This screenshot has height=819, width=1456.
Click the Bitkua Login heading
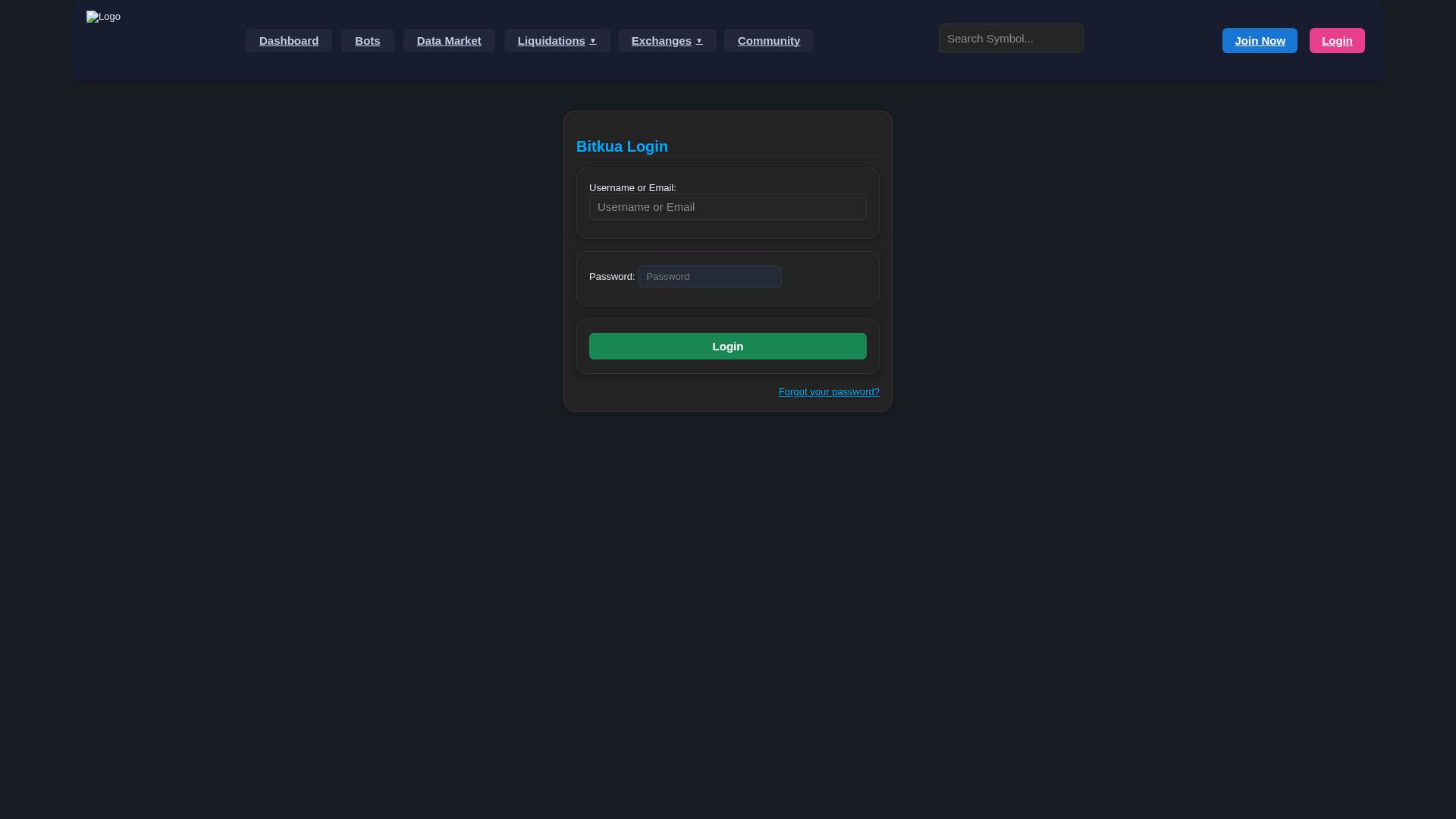tap(622, 146)
